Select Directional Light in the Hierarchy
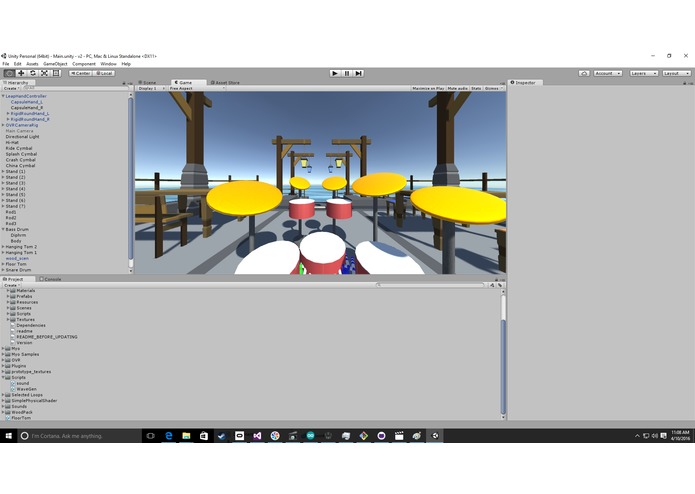This screenshot has height=494, width=695. pyautogui.click(x=22, y=137)
